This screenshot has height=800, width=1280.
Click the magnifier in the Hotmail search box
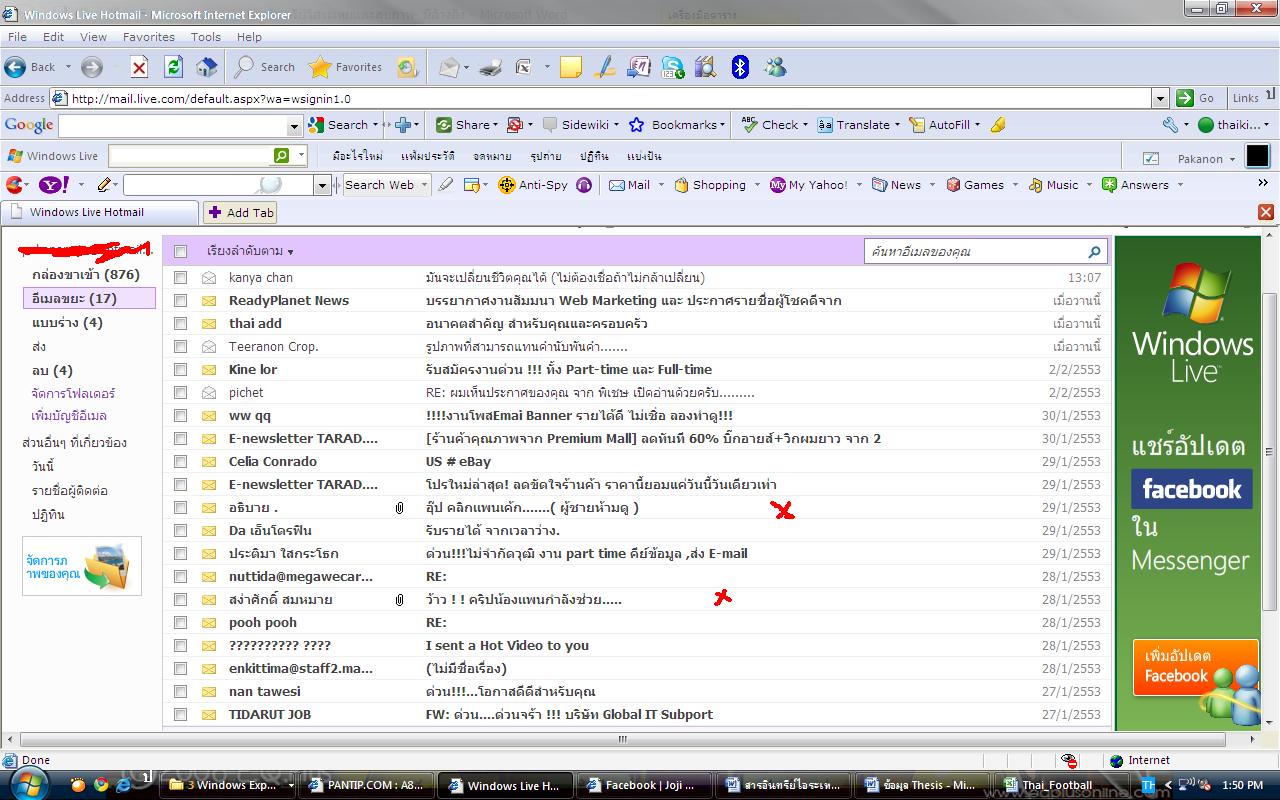1094,252
